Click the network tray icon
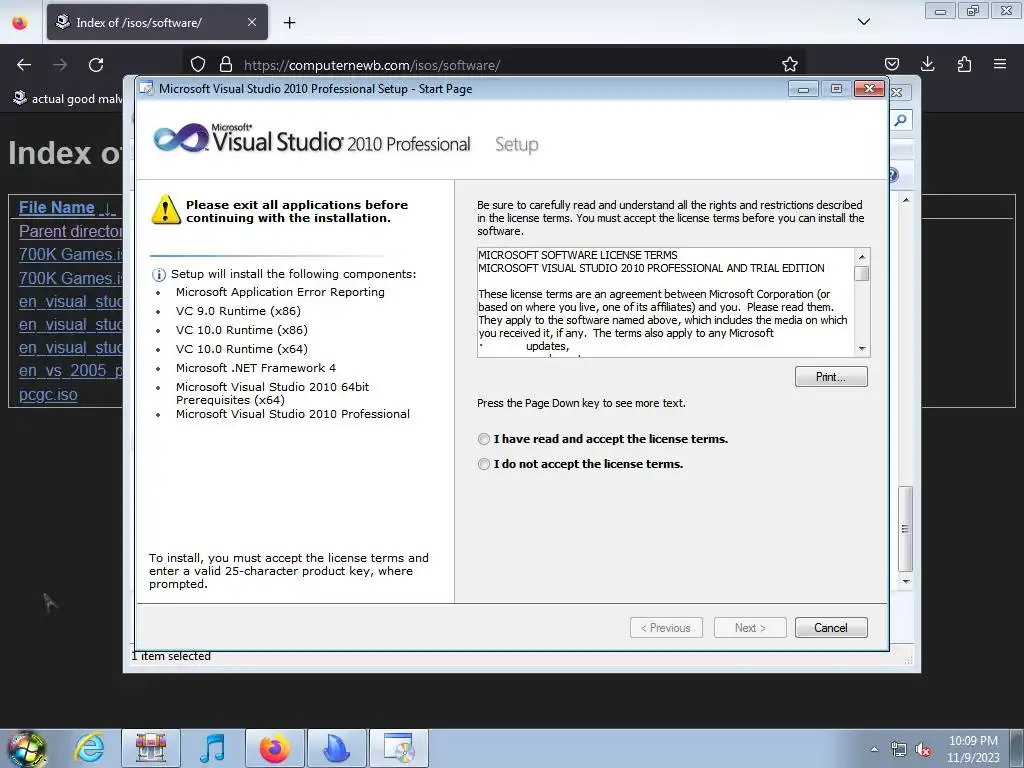1024x768 pixels. [899, 750]
